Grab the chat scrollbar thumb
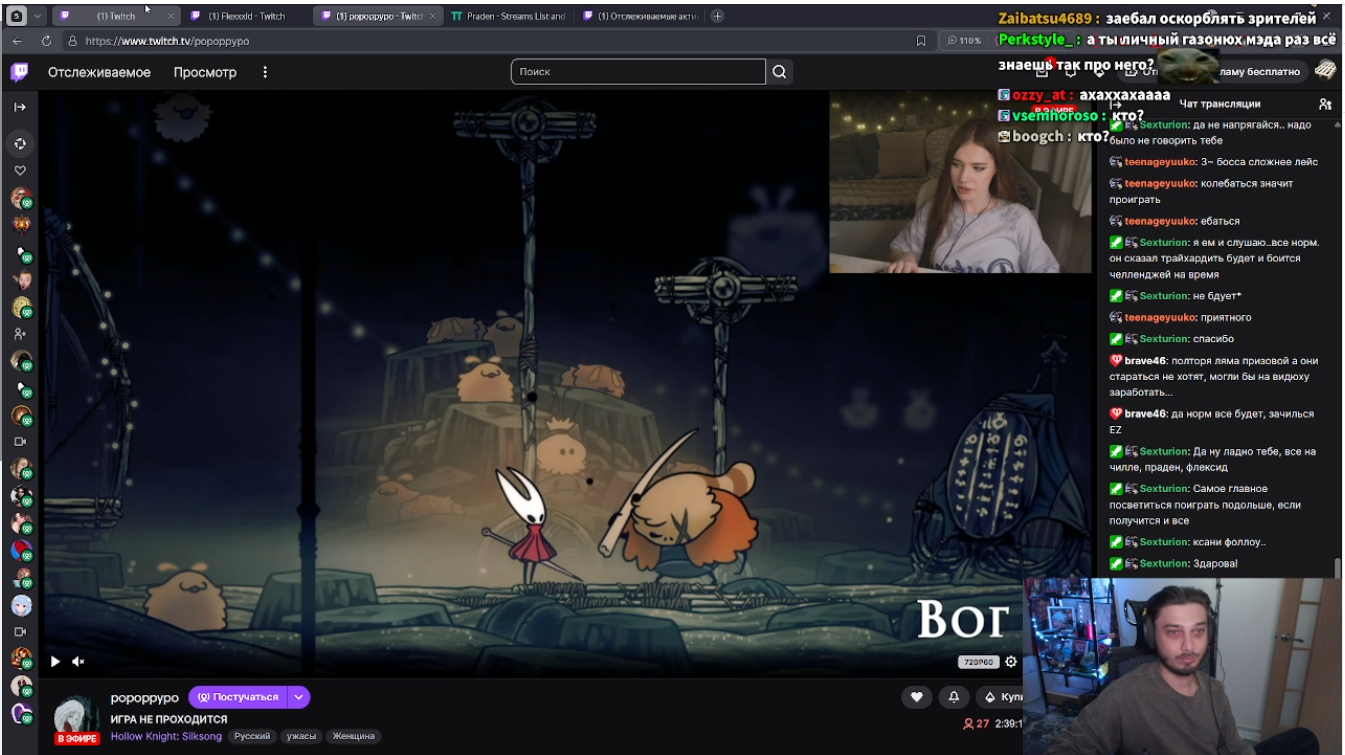The height and width of the screenshot is (755, 1345). coord(1337,568)
